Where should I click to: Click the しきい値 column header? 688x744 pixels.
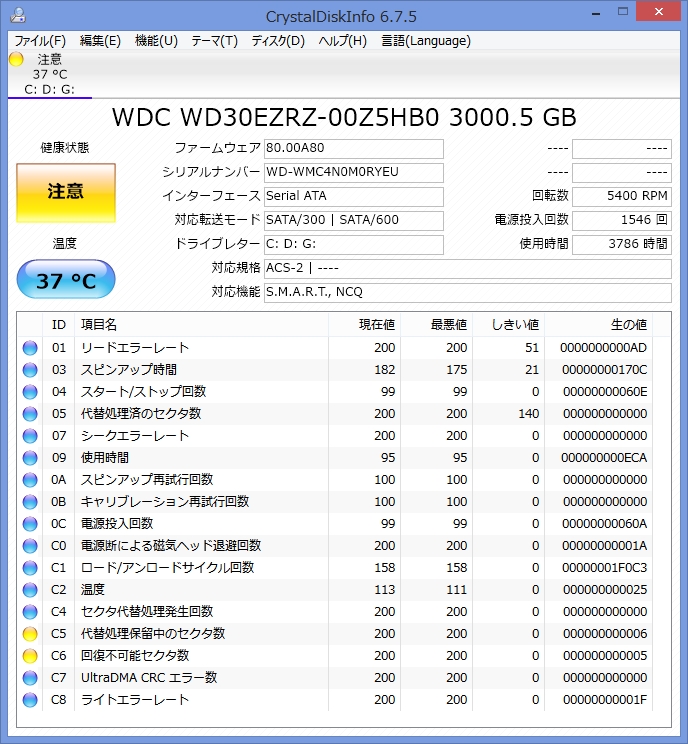tap(509, 325)
